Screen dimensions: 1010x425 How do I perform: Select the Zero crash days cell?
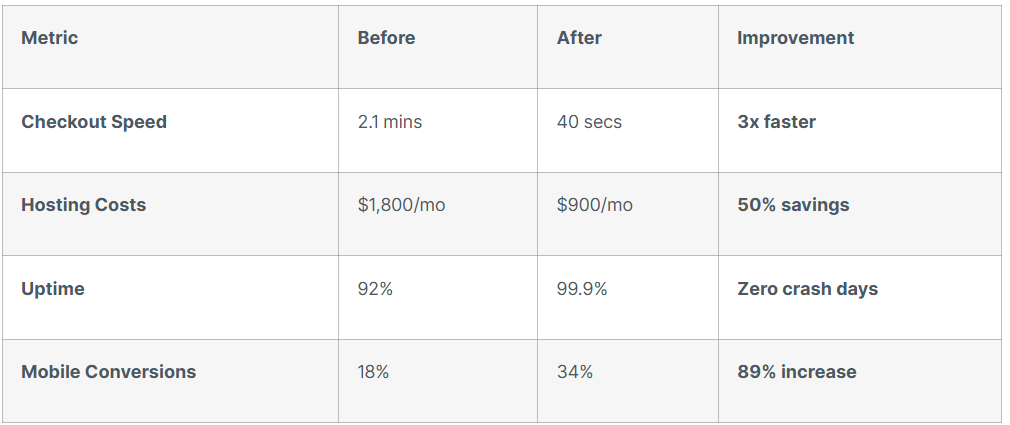click(807, 289)
